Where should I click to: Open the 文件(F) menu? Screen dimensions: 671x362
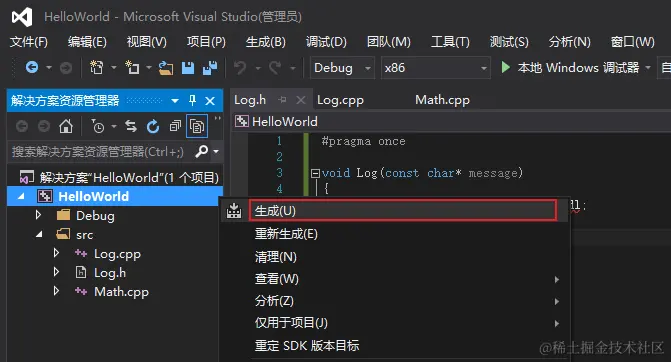(x=29, y=42)
